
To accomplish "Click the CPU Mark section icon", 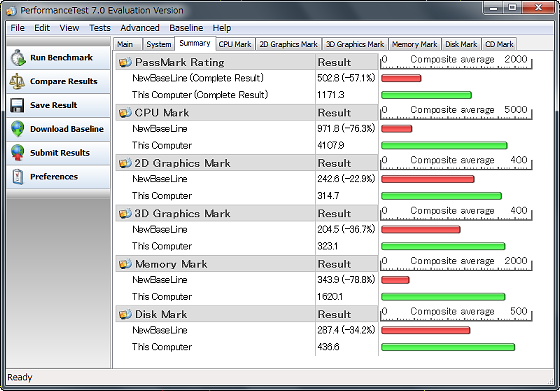I will pos(125,113).
